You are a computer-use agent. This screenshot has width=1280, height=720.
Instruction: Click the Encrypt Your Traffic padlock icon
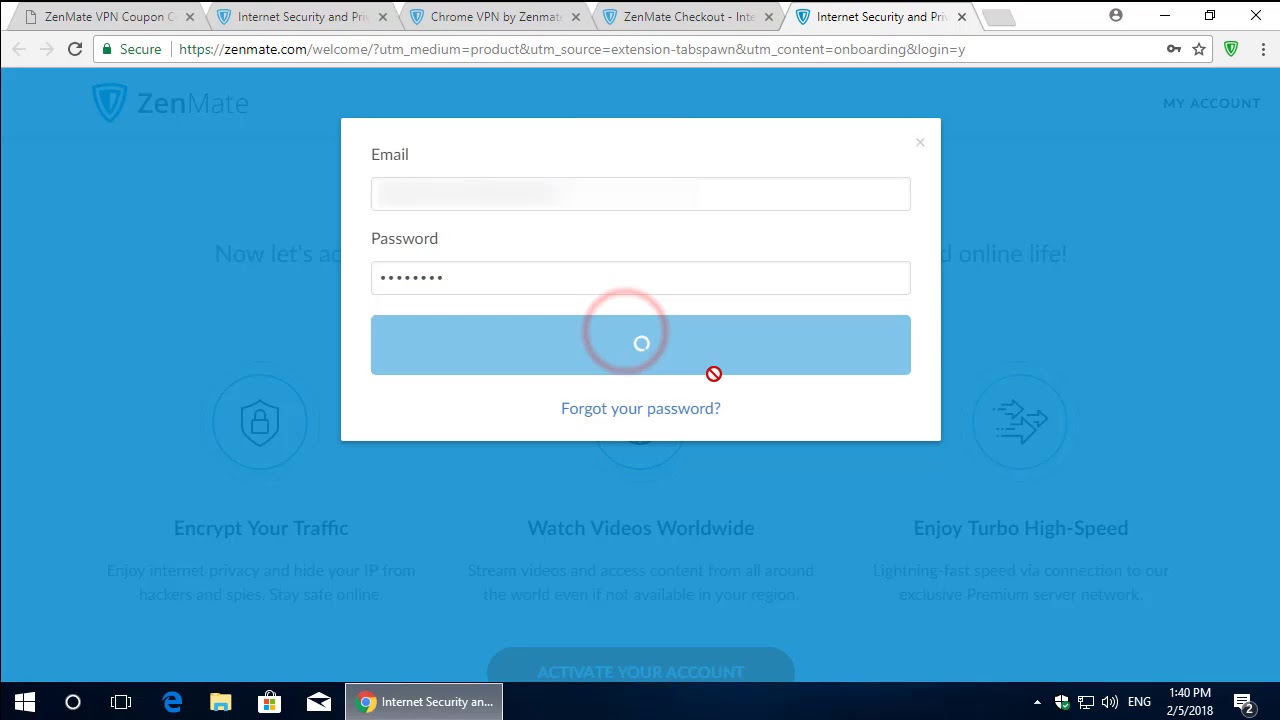pos(260,422)
